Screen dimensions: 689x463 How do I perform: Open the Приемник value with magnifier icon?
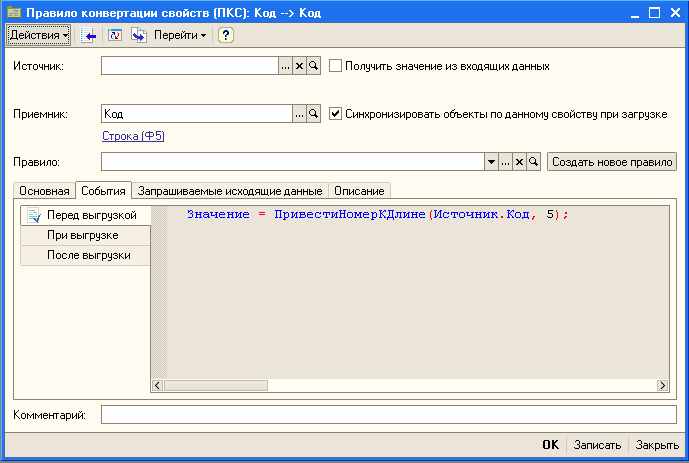[313, 114]
